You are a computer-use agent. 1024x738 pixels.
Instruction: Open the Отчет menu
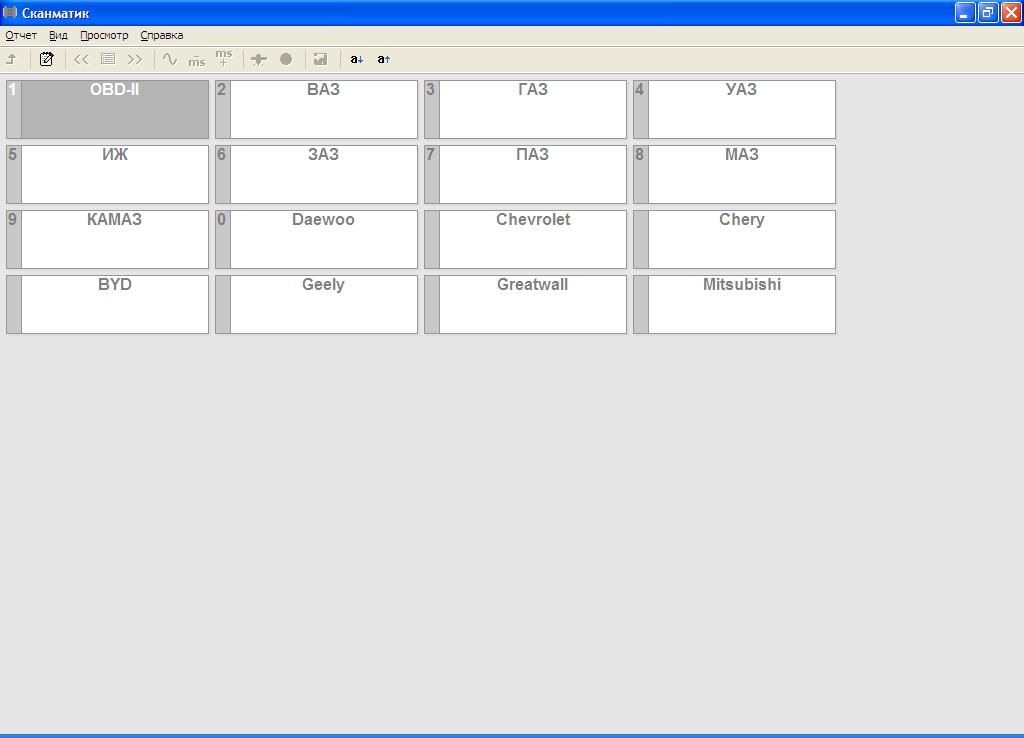[x=21, y=35]
